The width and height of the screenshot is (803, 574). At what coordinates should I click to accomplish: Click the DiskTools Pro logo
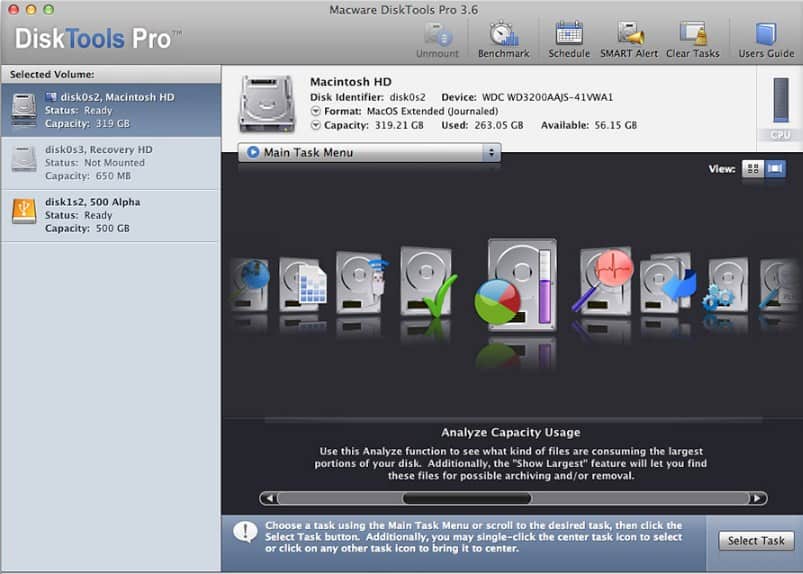tap(98, 39)
